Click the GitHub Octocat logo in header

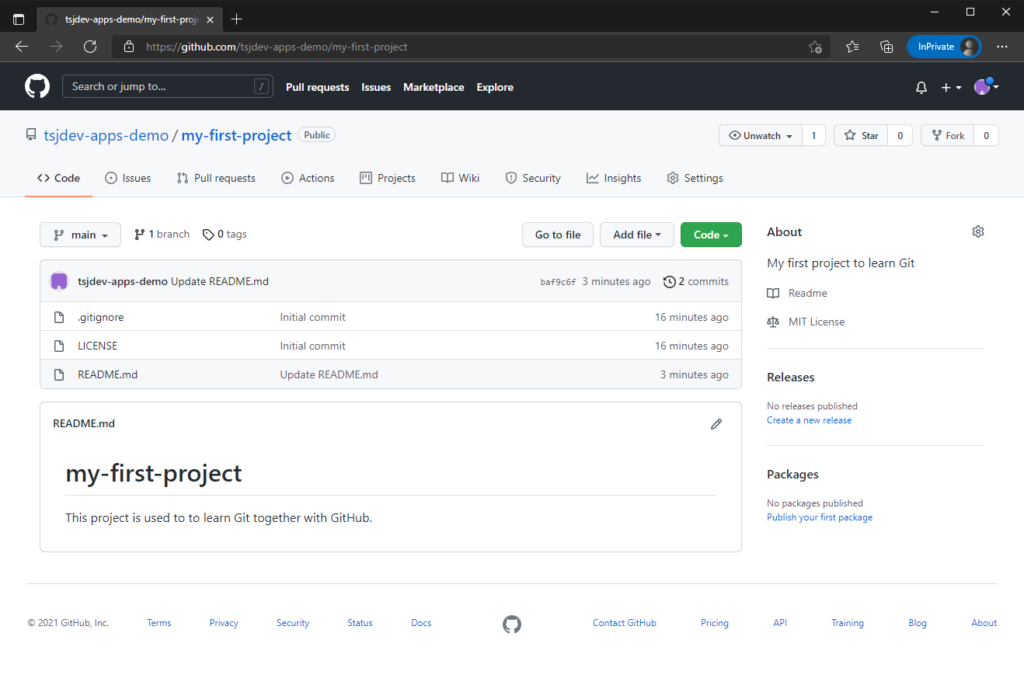37,87
